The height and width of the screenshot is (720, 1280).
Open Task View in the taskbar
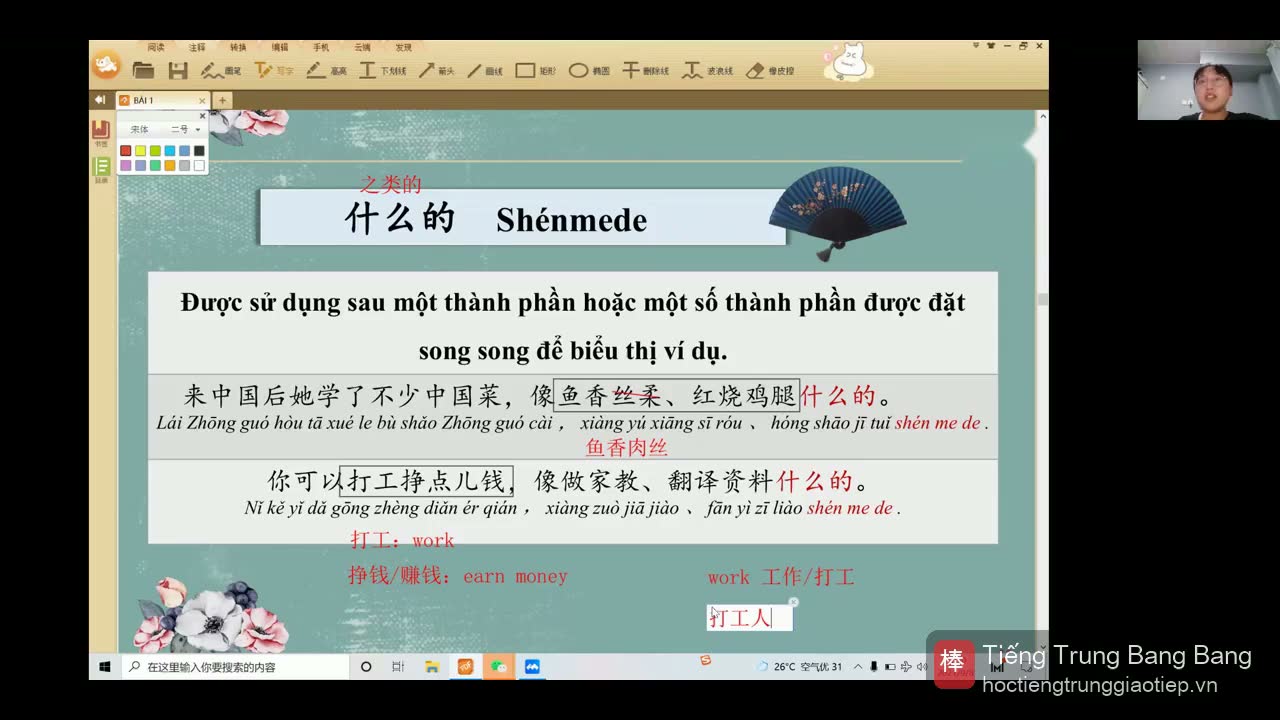click(398, 667)
